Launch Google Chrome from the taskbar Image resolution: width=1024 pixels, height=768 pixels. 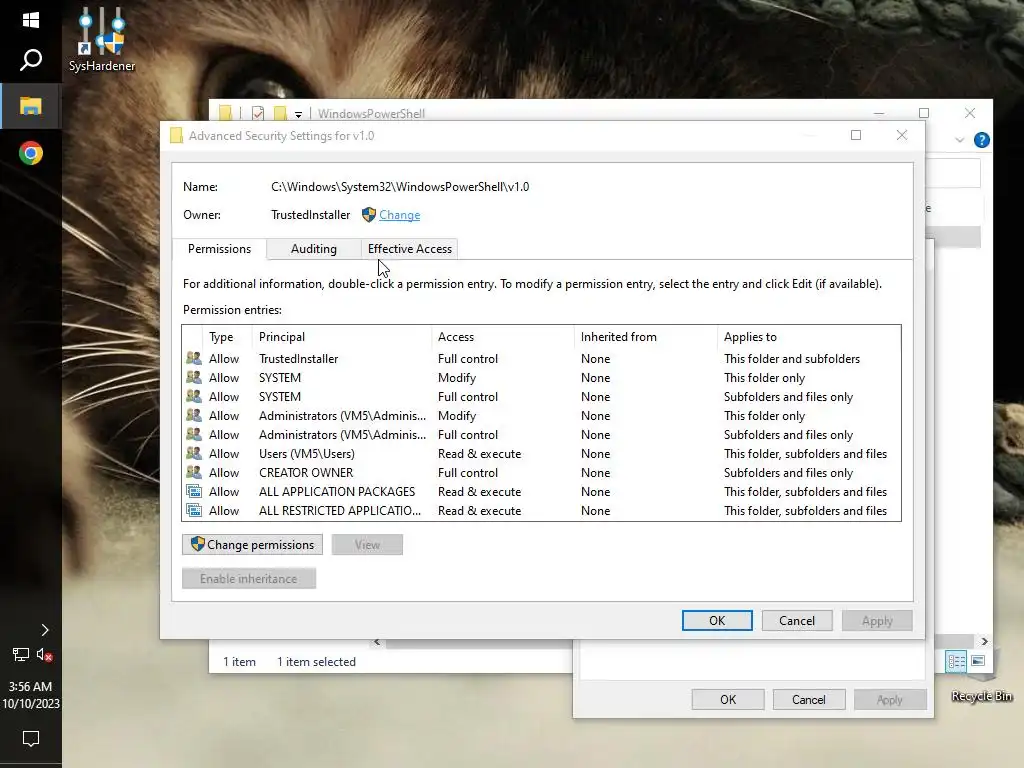(x=31, y=153)
